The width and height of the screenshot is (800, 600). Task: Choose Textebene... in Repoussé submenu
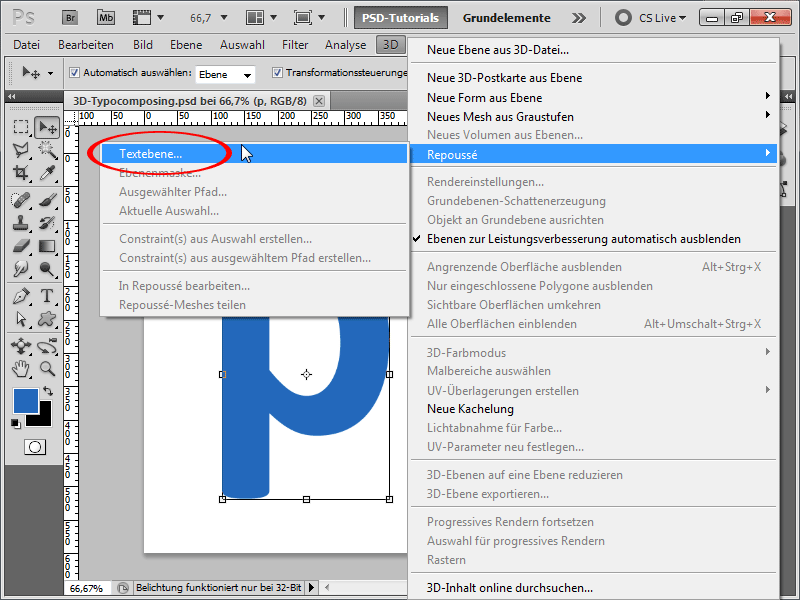click(x=255, y=154)
